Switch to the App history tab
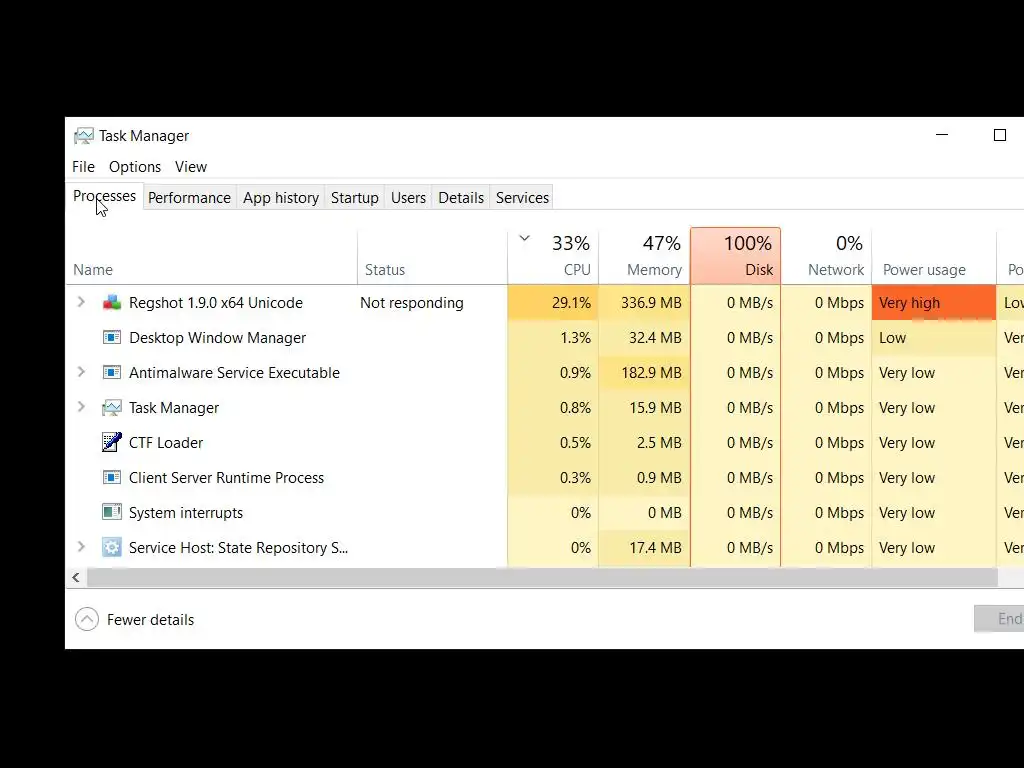 [281, 198]
